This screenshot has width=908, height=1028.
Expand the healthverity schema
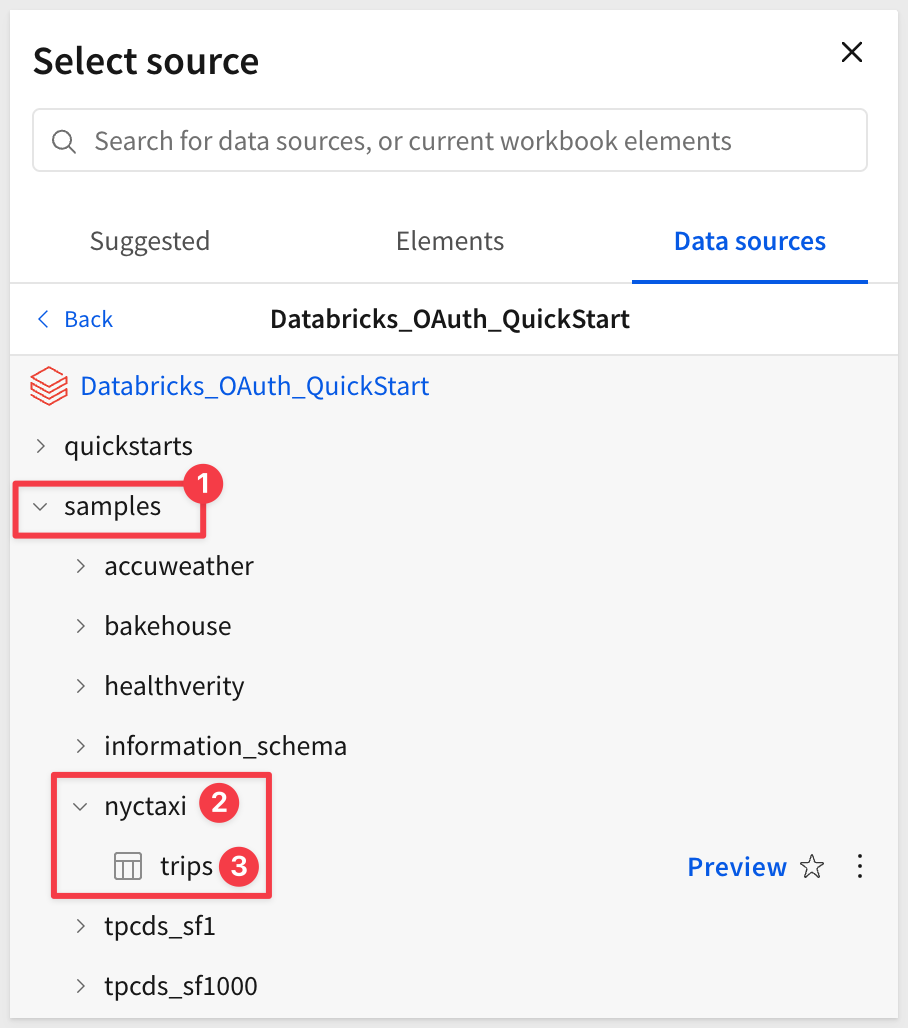pos(81,686)
